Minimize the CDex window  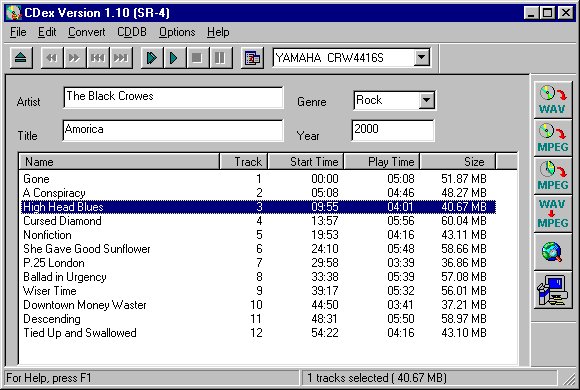[x=532, y=13]
